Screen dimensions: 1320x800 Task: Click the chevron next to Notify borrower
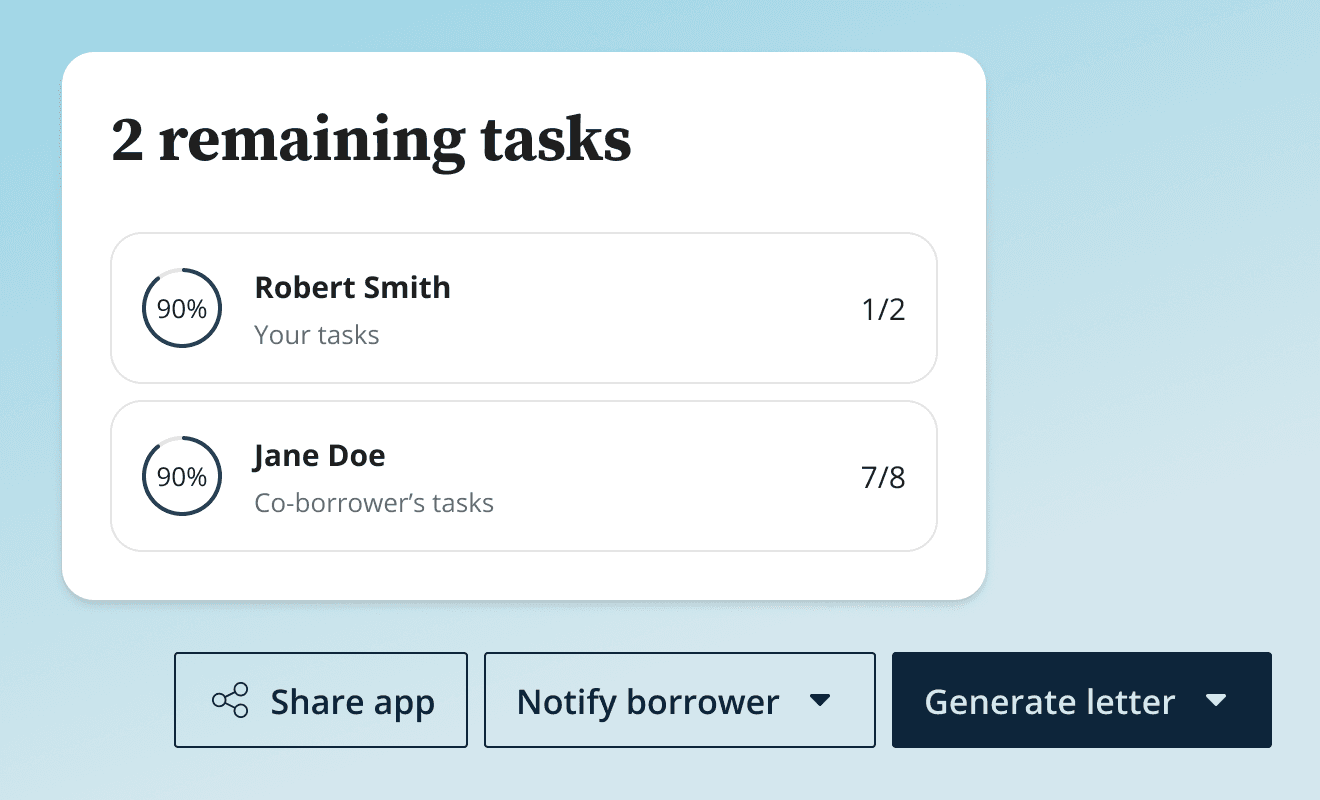pos(820,701)
